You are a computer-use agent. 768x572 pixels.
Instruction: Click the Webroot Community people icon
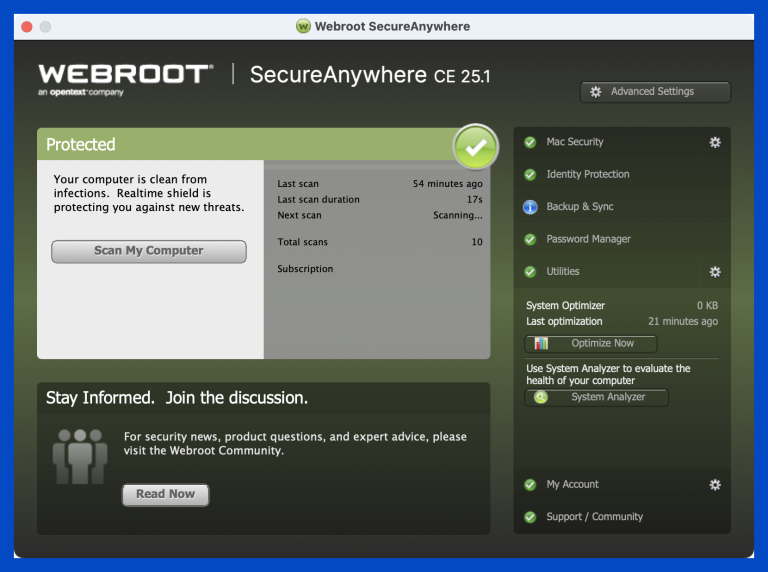(80, 456)
